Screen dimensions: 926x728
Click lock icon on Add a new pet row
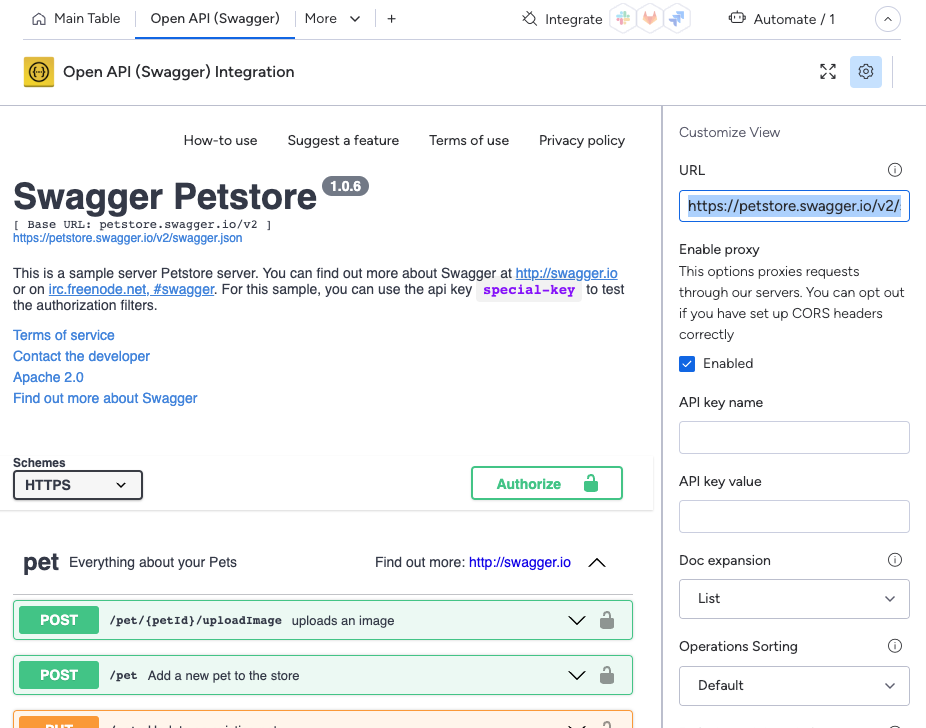(x=607, y=675)
